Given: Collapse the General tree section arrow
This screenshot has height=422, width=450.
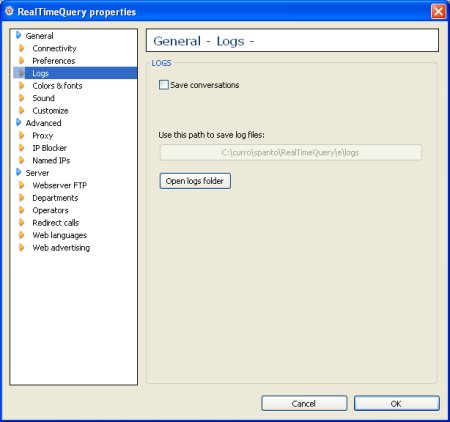Looking at the screenshot, I should pyautogui.click(x=19, y=35).
